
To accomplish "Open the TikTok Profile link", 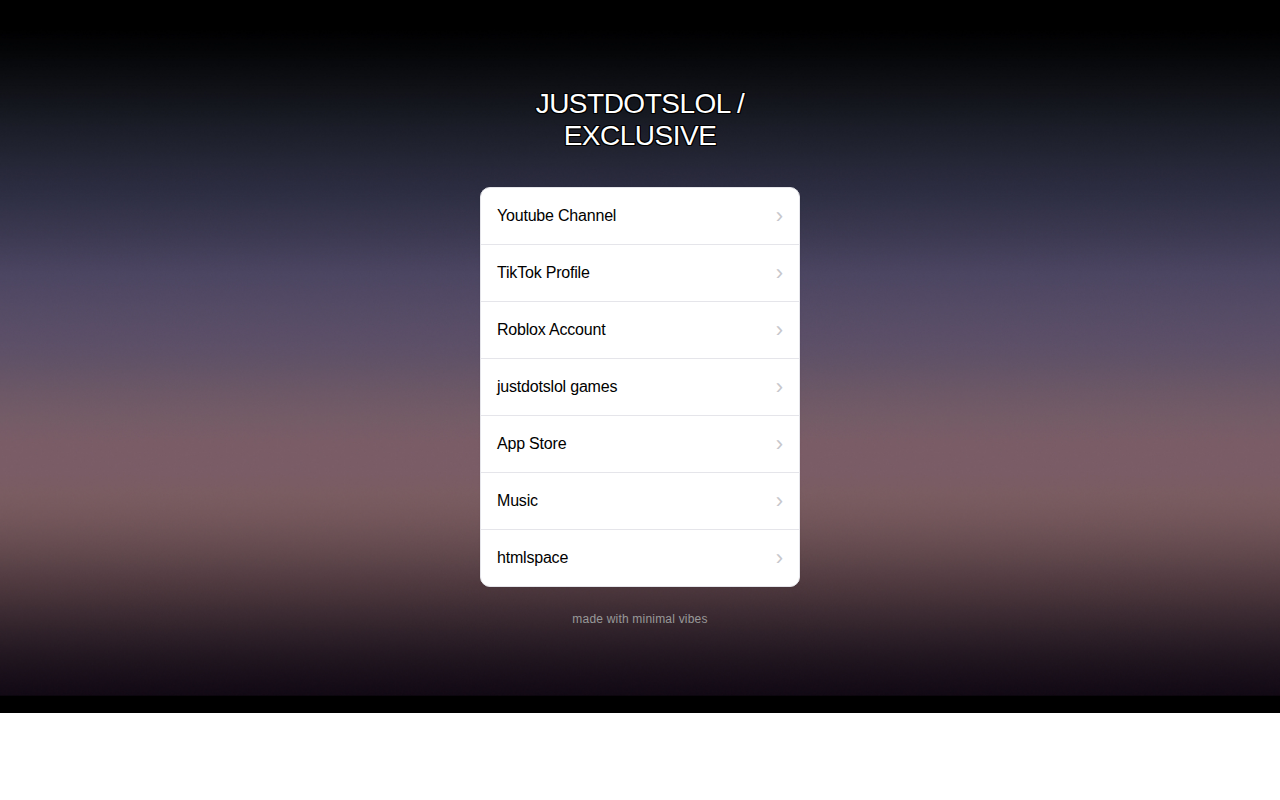I will pyautogui.click(x=640, y=273).
